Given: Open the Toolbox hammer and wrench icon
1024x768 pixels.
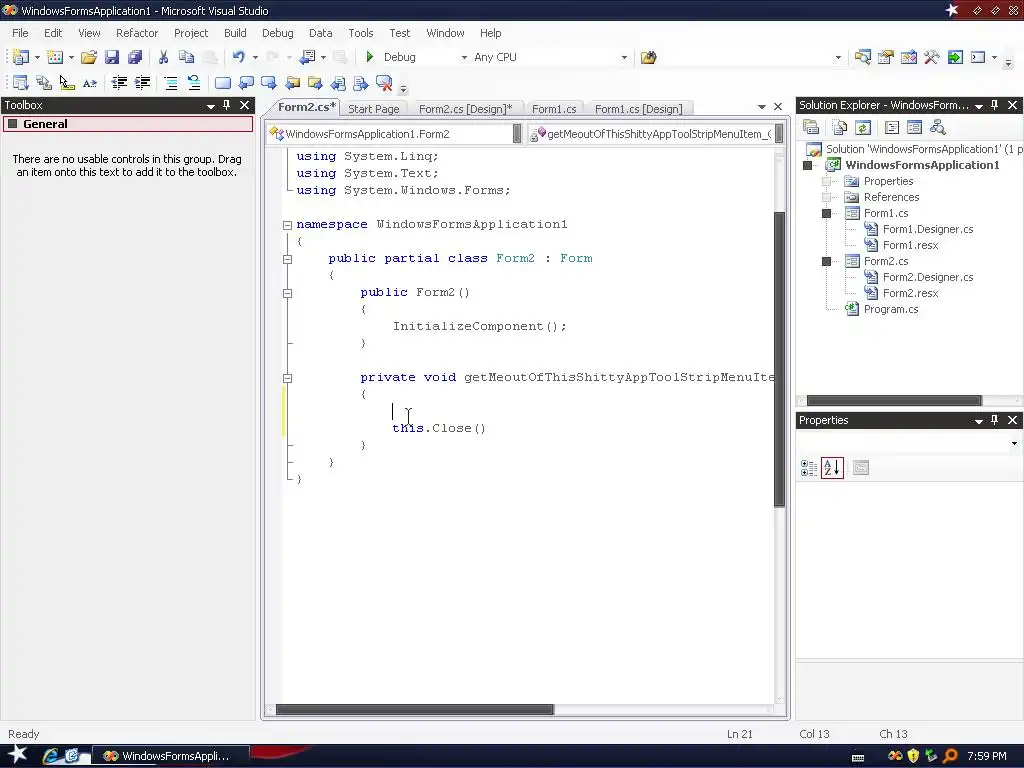Looking at the screenshot, I should click(x=932, y=57).
